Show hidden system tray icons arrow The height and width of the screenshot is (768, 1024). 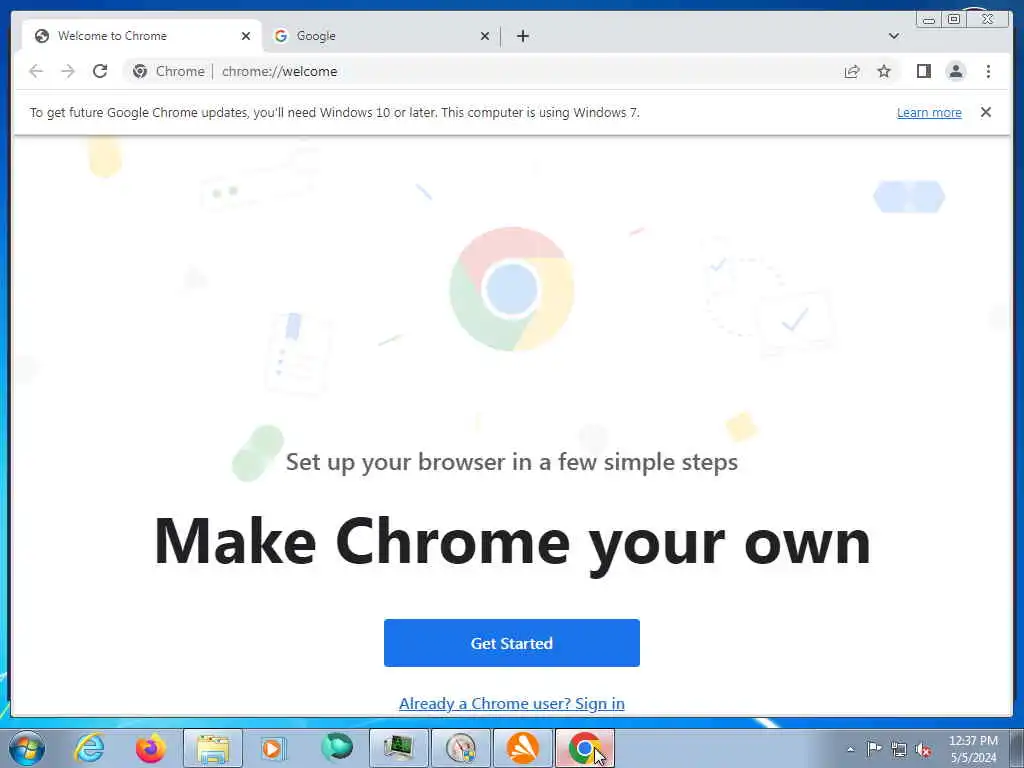tap(850, 749)
